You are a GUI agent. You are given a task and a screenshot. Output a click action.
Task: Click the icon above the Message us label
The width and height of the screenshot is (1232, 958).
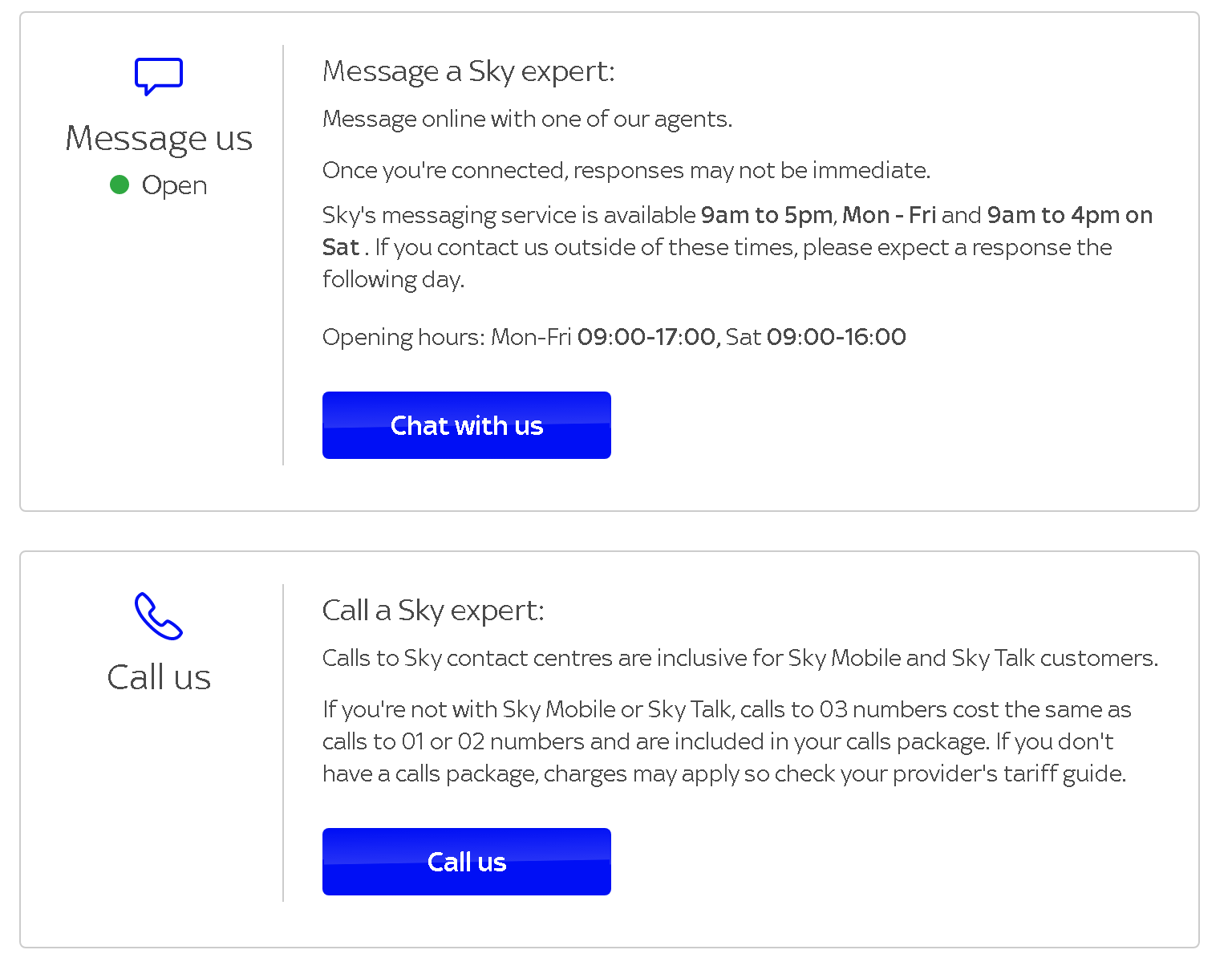[158, 76]
